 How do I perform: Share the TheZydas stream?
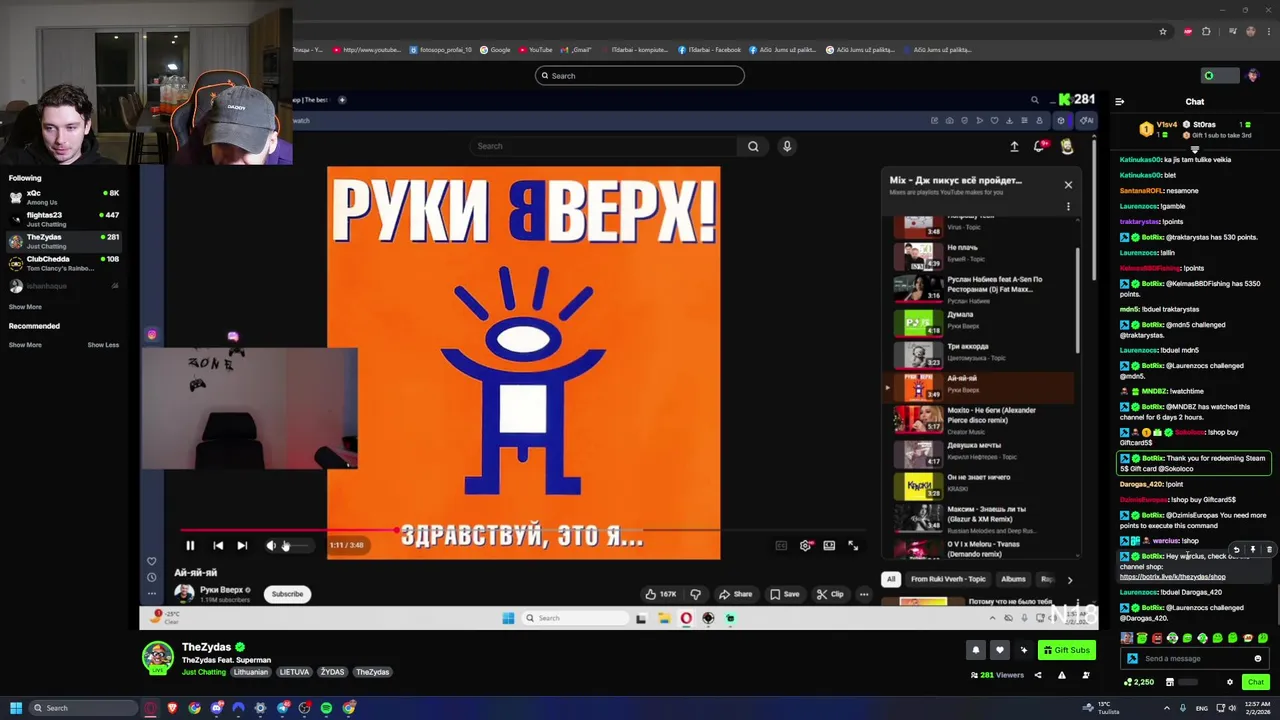click(1037, 675)
